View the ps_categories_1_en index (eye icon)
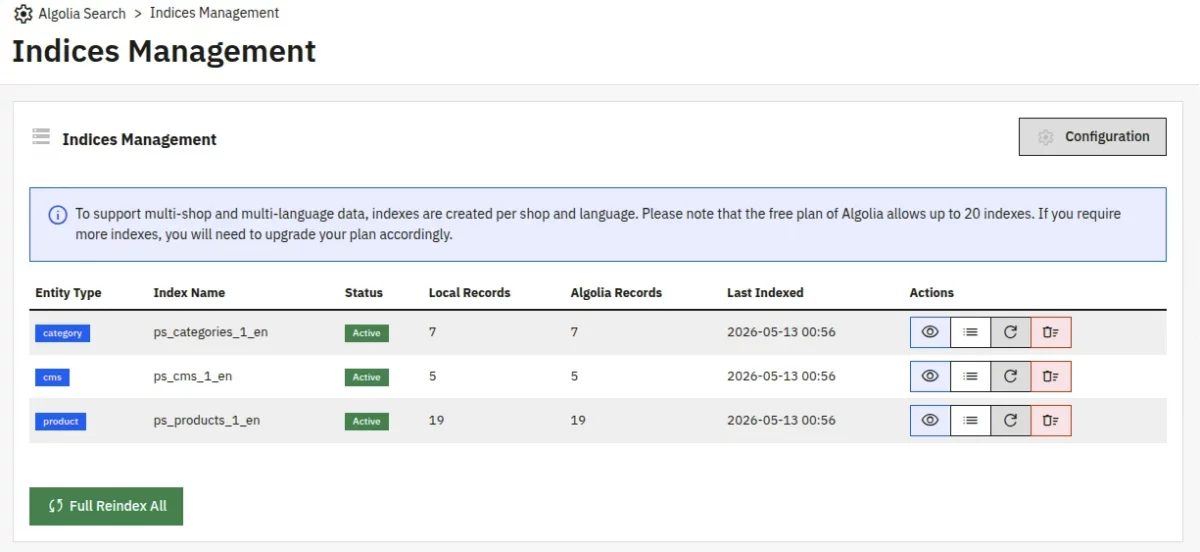The height and width of the screenshot is (552, 1200). (x=930, y=332)
